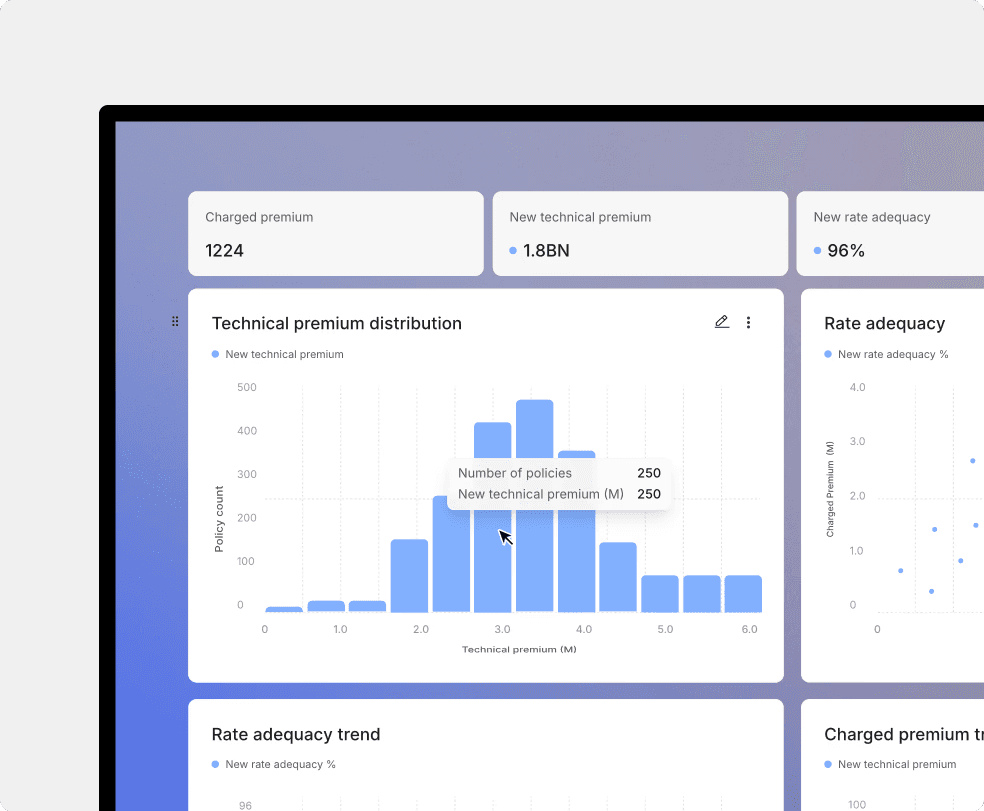Click the 'New technical premium (M)' tooltip row

click(559, 494)
